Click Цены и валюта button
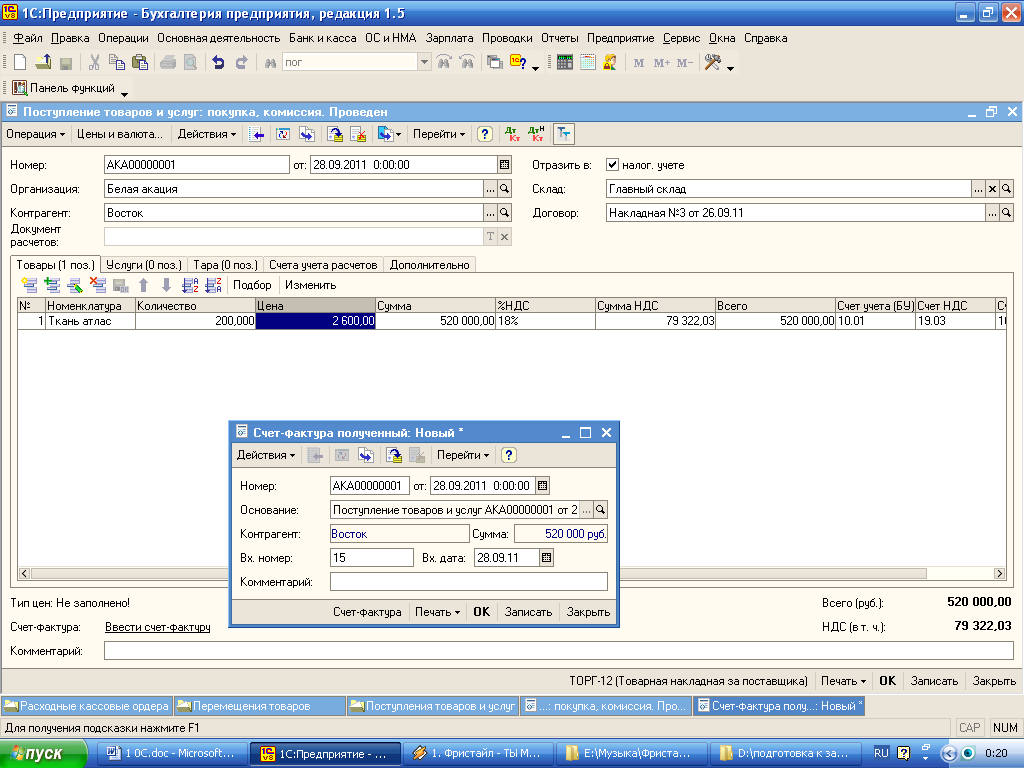 tap(120, 134)
